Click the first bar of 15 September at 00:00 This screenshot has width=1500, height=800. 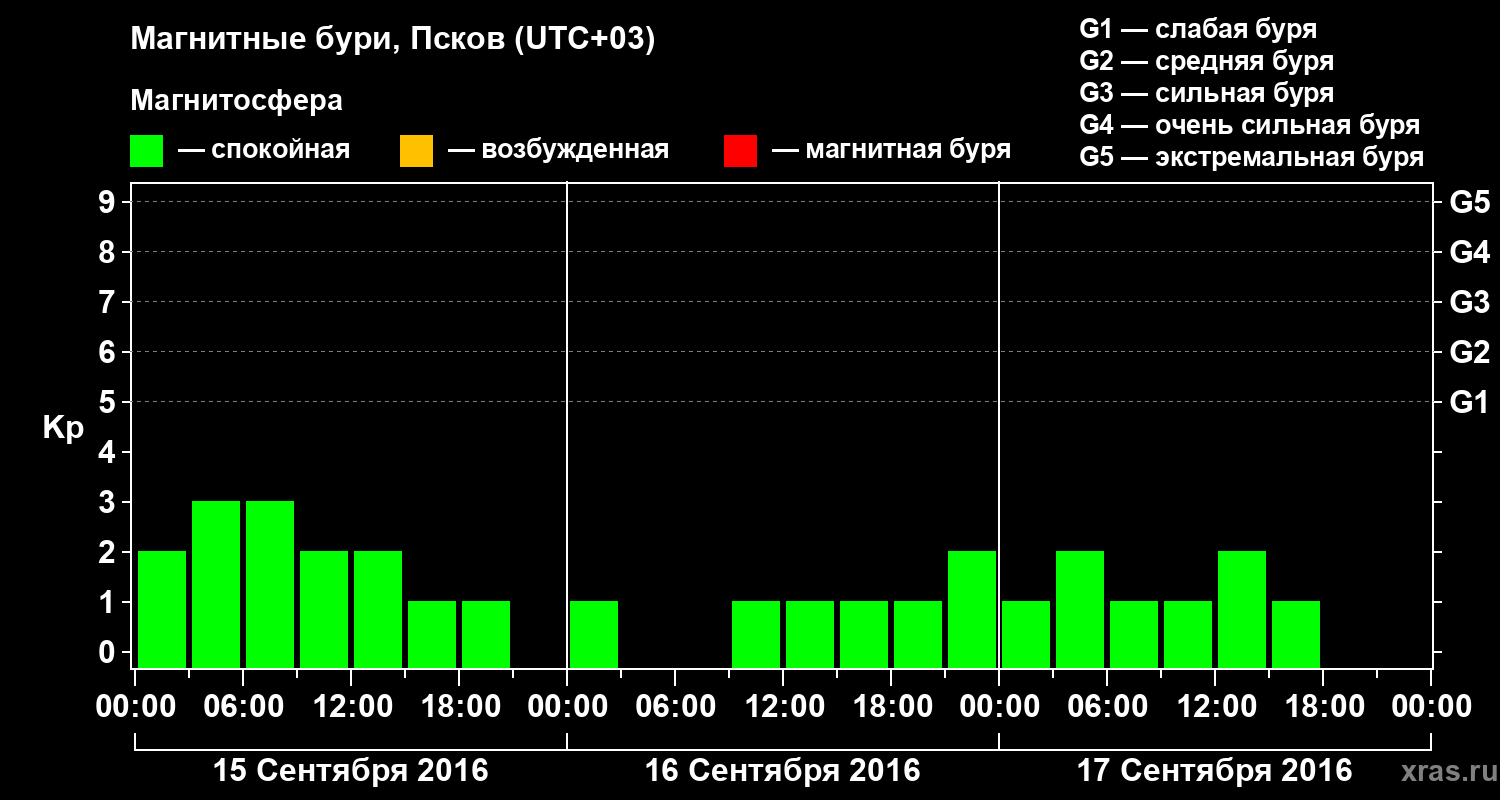tap(162, 609)
